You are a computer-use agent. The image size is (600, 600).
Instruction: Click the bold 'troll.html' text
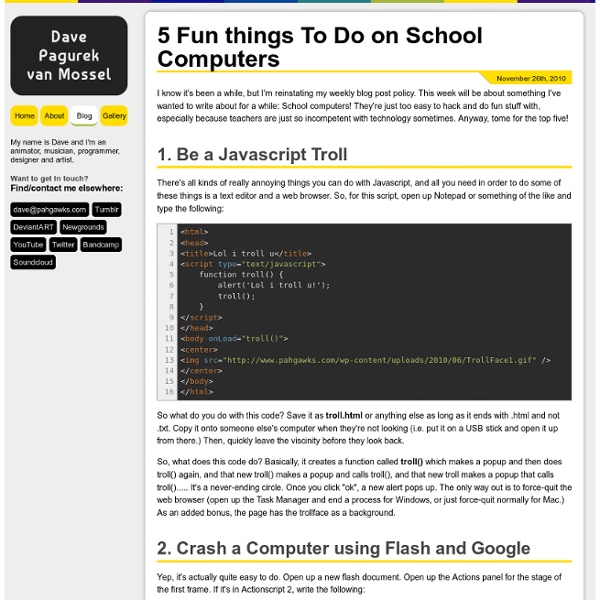pyautogui.click(x=344, y=416)
